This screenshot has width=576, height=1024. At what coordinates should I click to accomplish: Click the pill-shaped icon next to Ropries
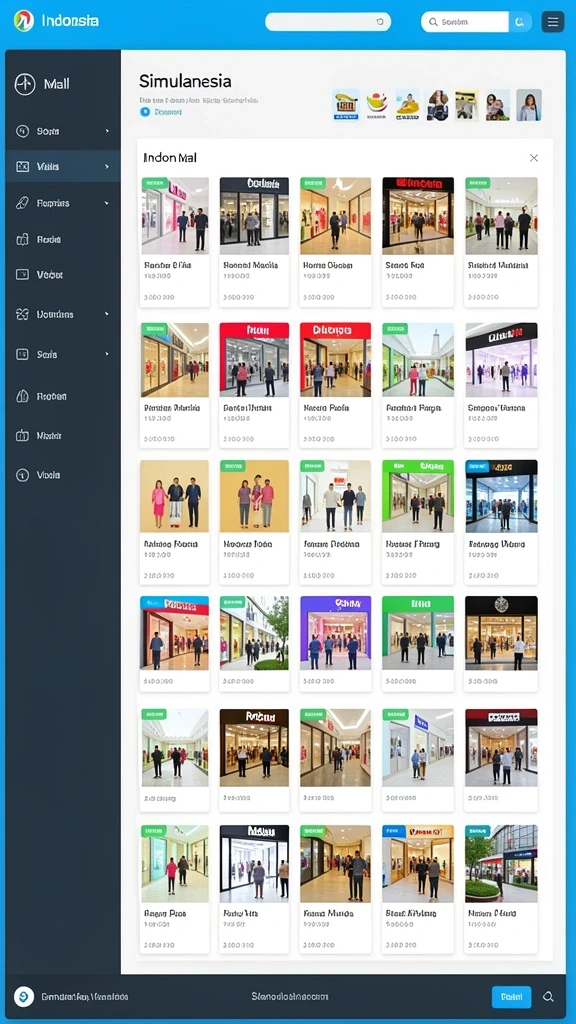(x=22, y=203)
